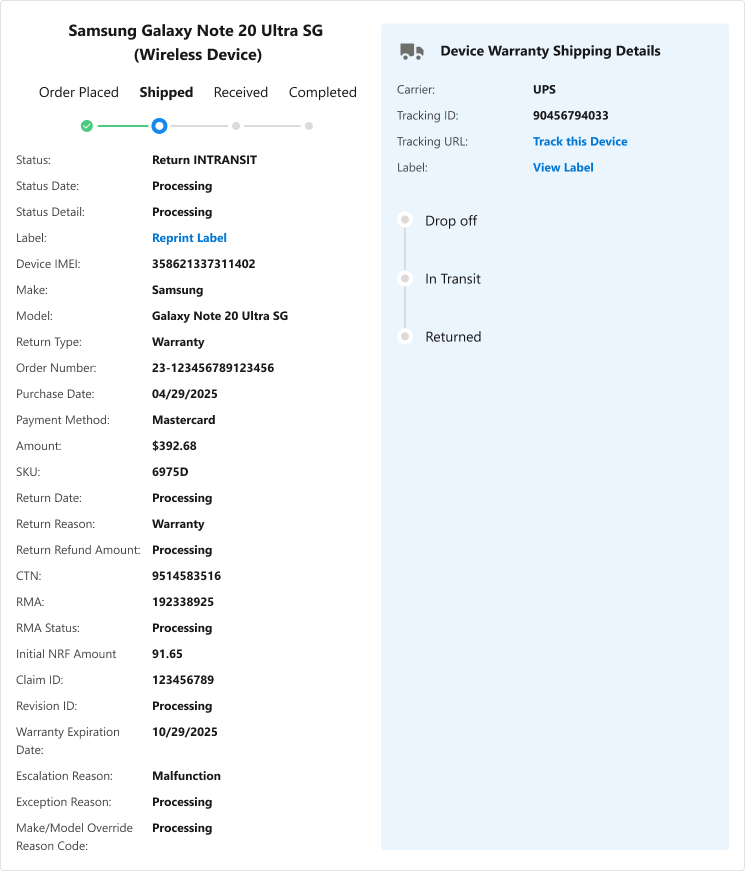Select the Shipped stage label
This screenshot has height=871, width=745.
pos(166,92)
